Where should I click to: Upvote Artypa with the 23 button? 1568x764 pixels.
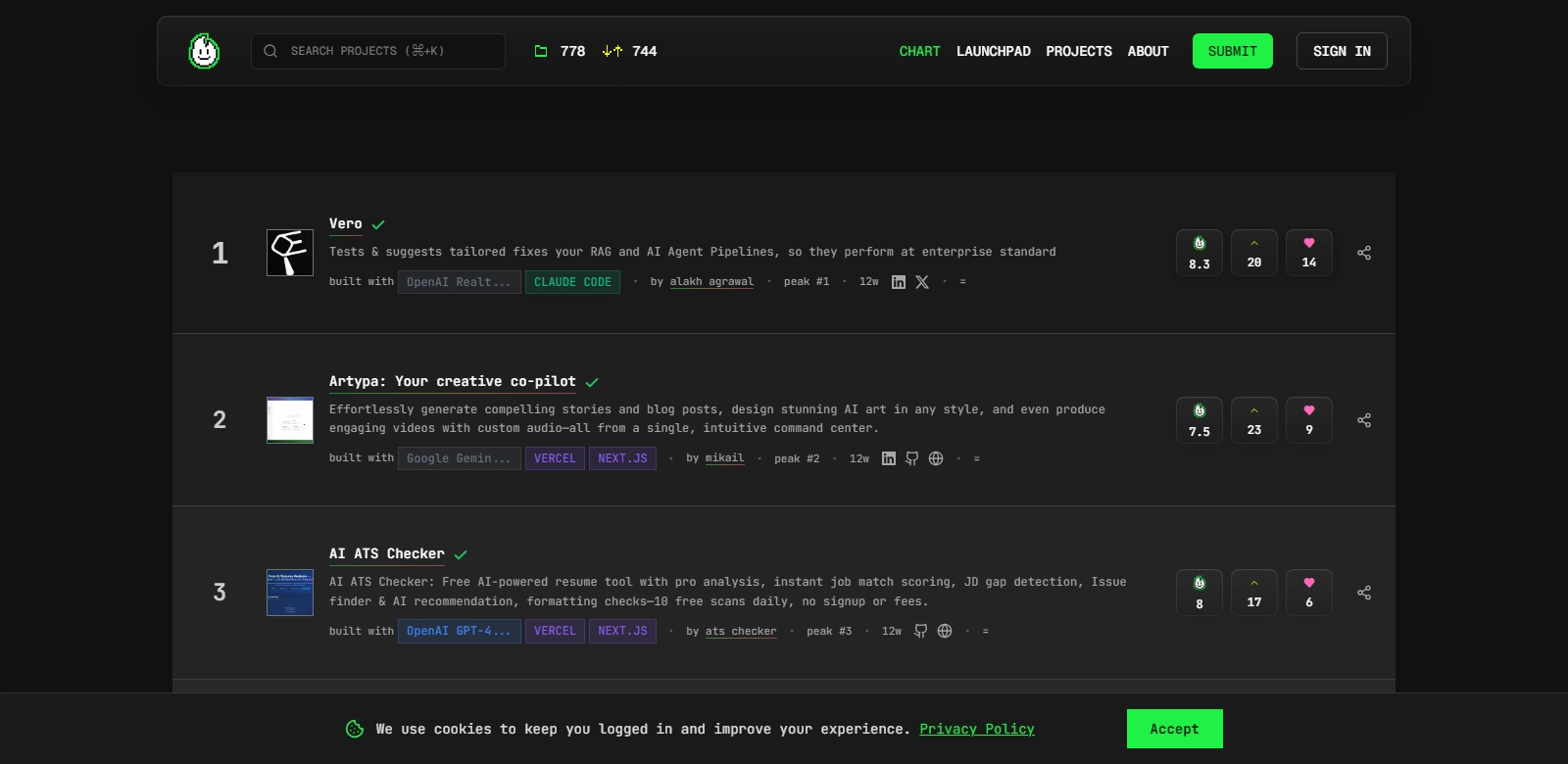[1254, 420]
